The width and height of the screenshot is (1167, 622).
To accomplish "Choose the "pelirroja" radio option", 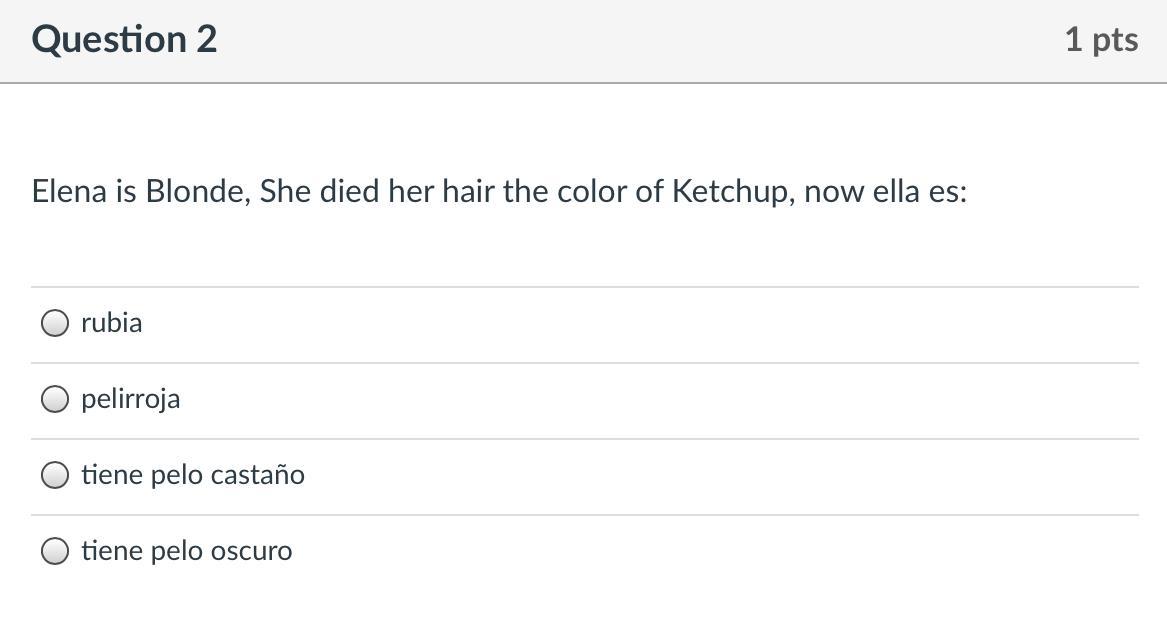I will pos(55,399).
